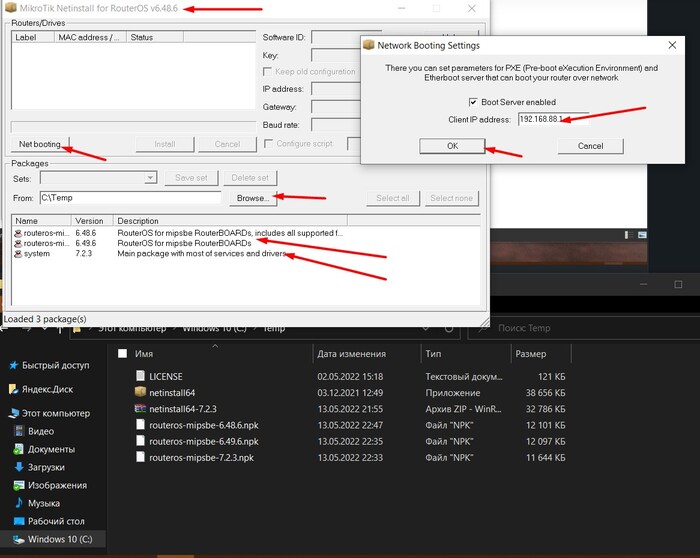The height and width of the screenshot is (558, 700).
Task: Select routeros-mipsbe-7.2.3.npk file
Action: 201,458
